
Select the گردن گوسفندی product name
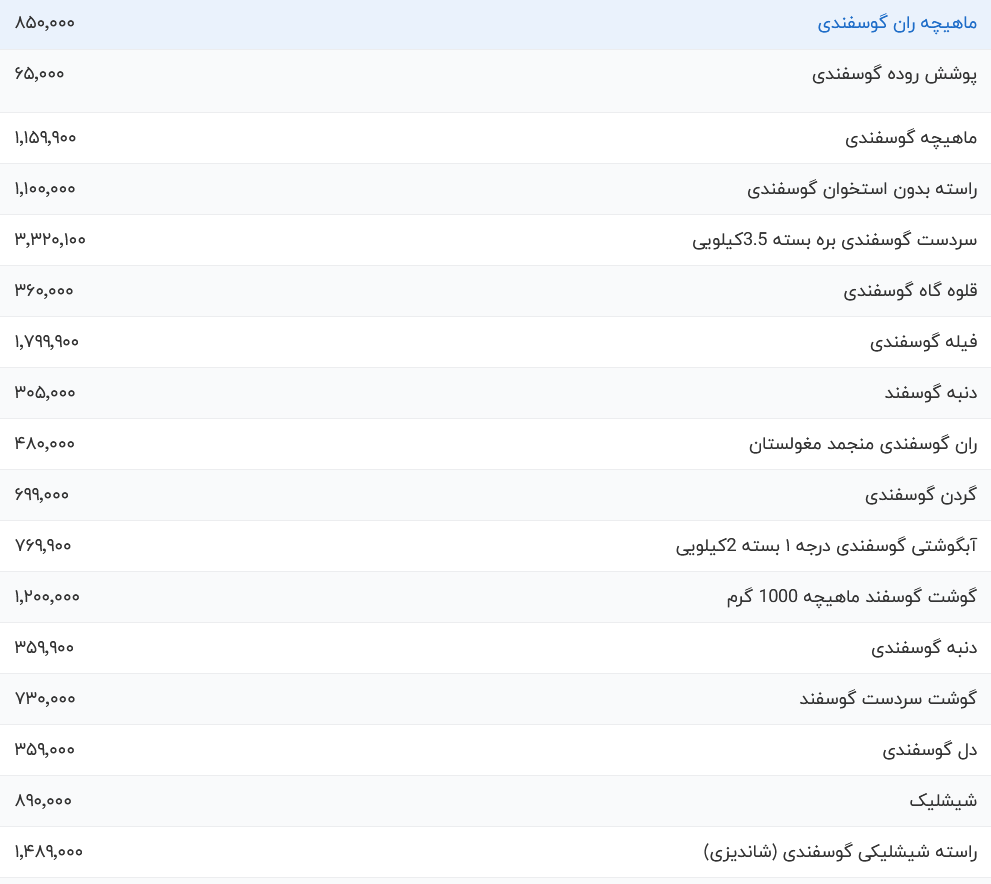[921, 495]
